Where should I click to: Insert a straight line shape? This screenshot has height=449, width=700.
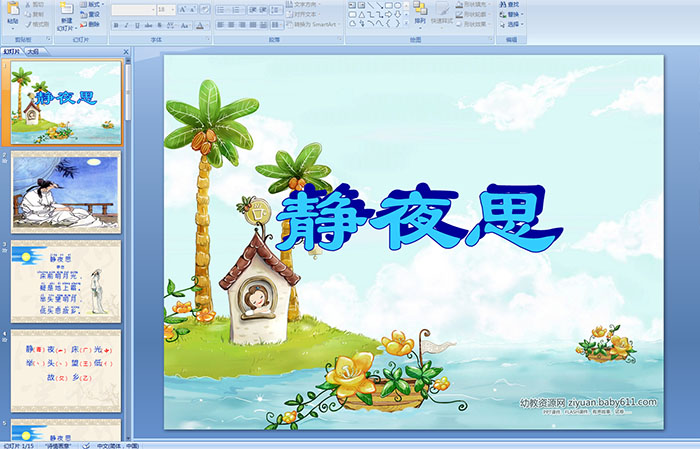pos(371,5)
